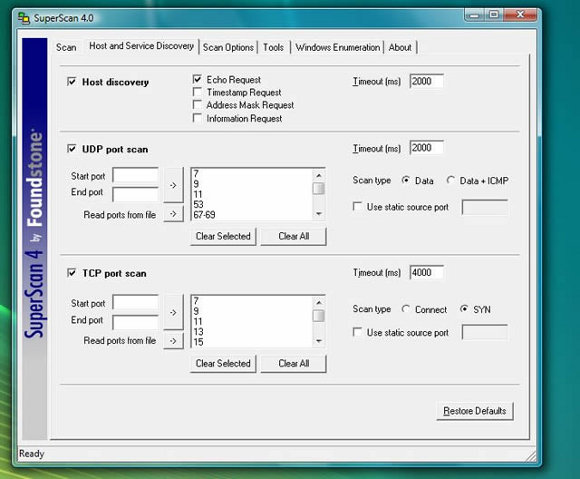The image size is (580, 479).
Task: Switch to the Tools tab
Action: pos(273,47)
